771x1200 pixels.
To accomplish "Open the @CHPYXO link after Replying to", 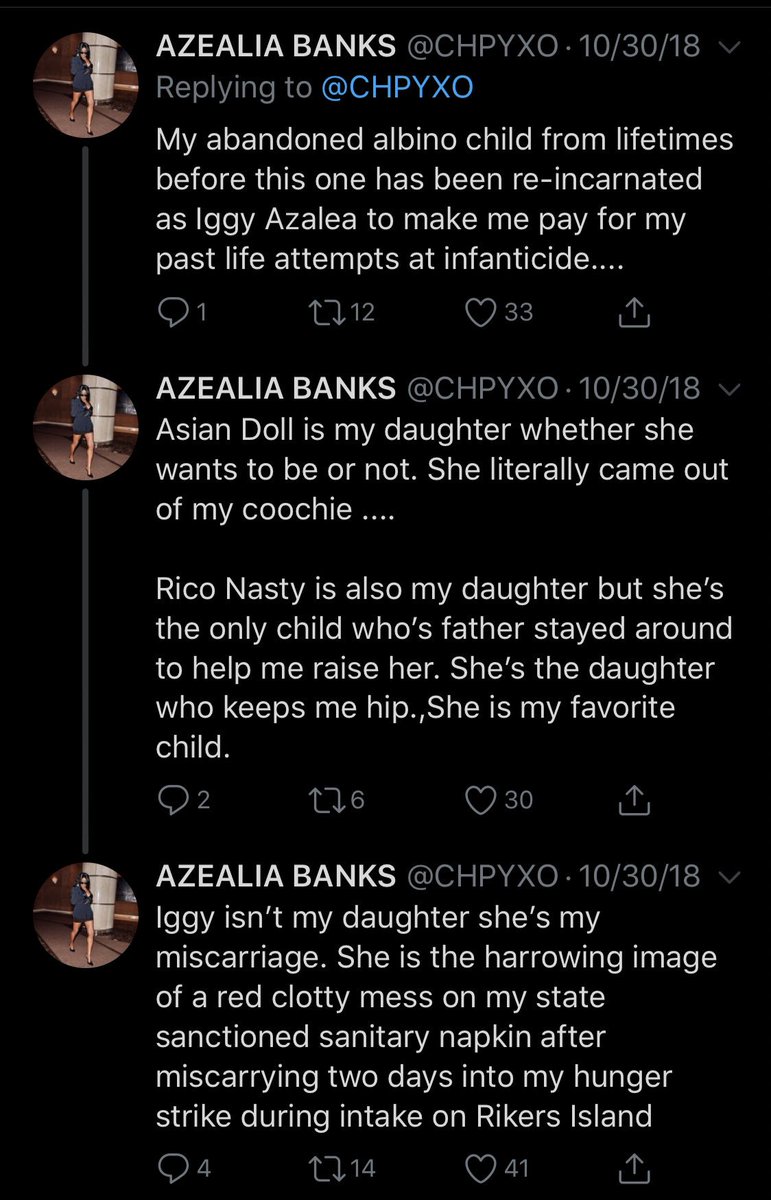I will tap(397, 88).
